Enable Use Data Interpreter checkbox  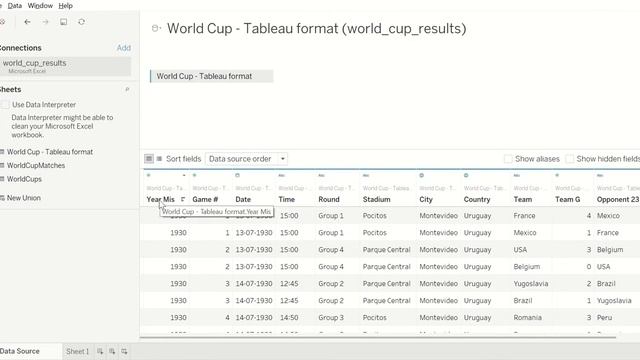point(5,104)
